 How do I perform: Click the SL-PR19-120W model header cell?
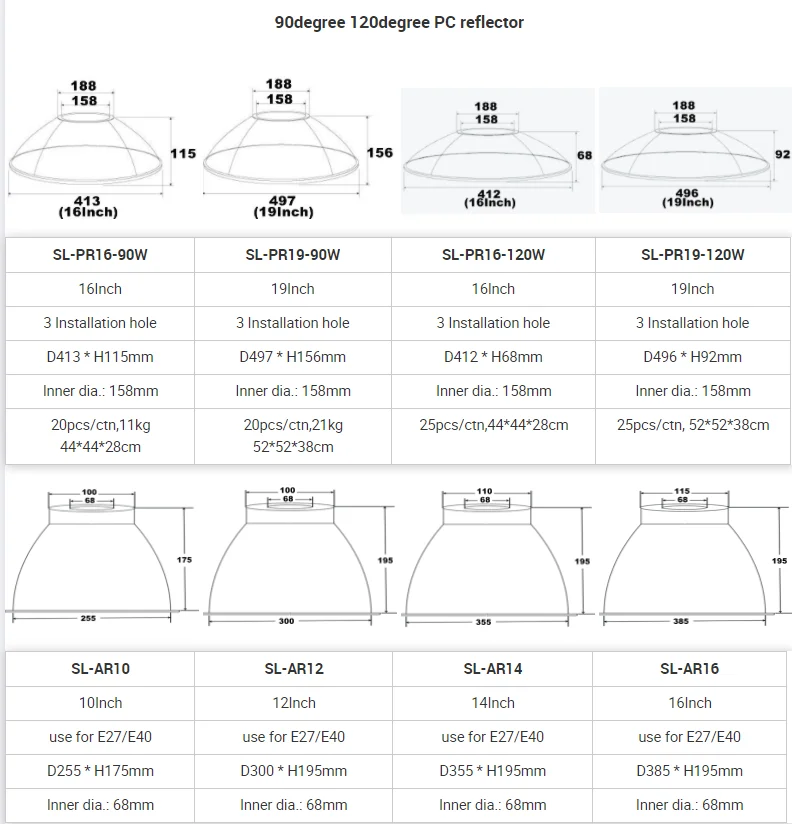(x=693, y=255)
